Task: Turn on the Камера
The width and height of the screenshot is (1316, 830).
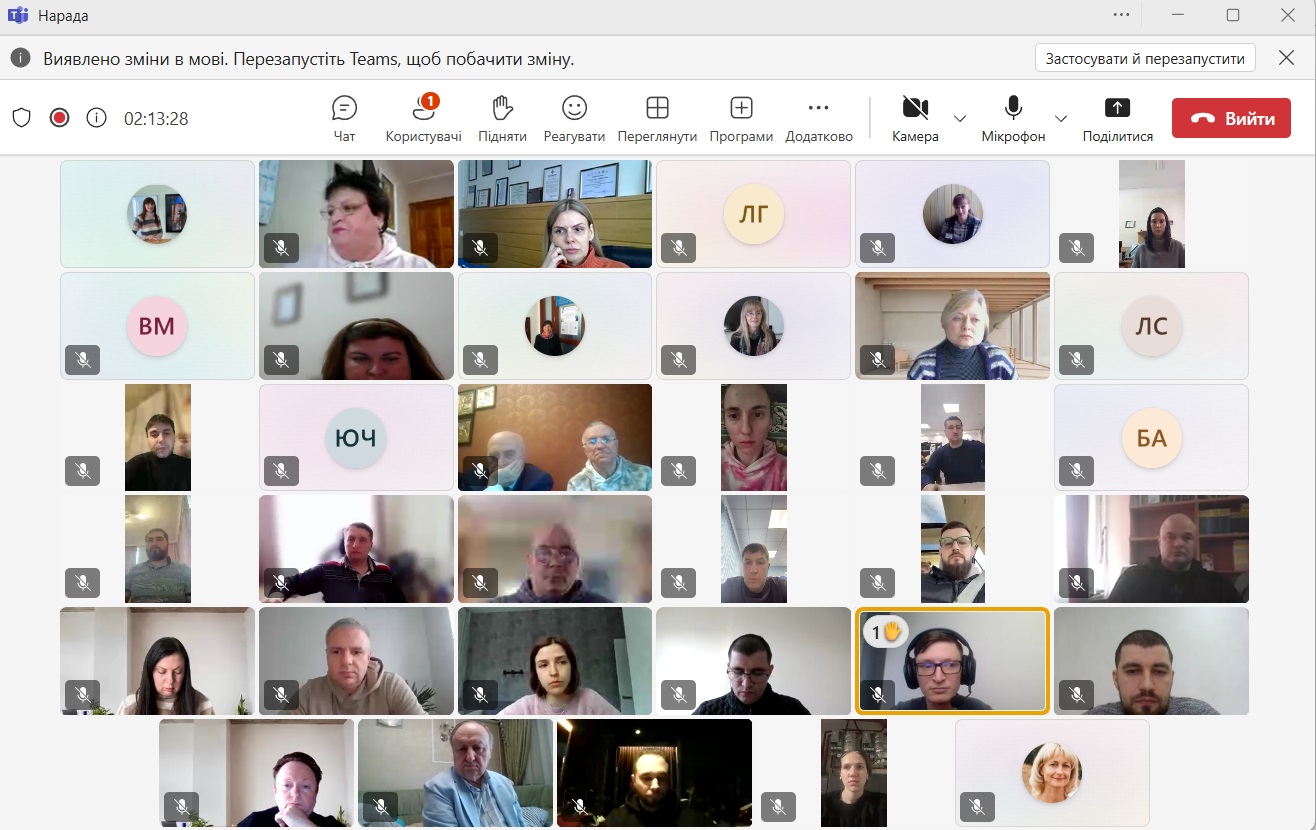Action: (x=915, y=118)
